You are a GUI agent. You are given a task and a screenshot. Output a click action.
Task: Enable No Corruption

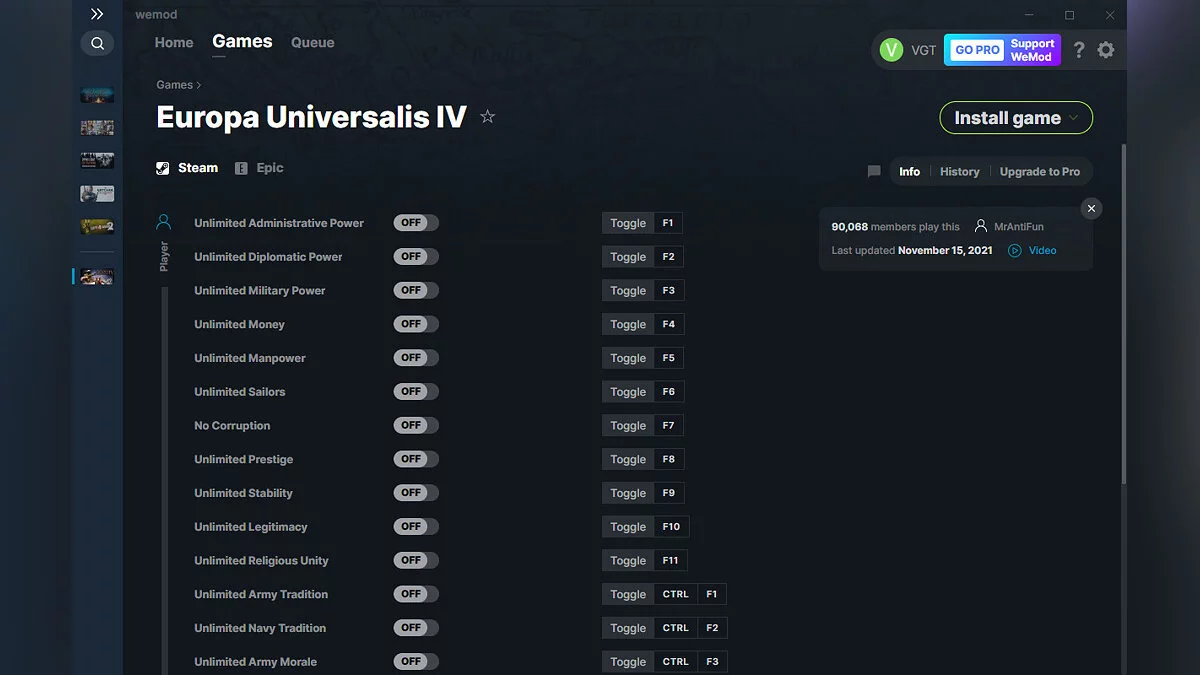tap(415, 425)
